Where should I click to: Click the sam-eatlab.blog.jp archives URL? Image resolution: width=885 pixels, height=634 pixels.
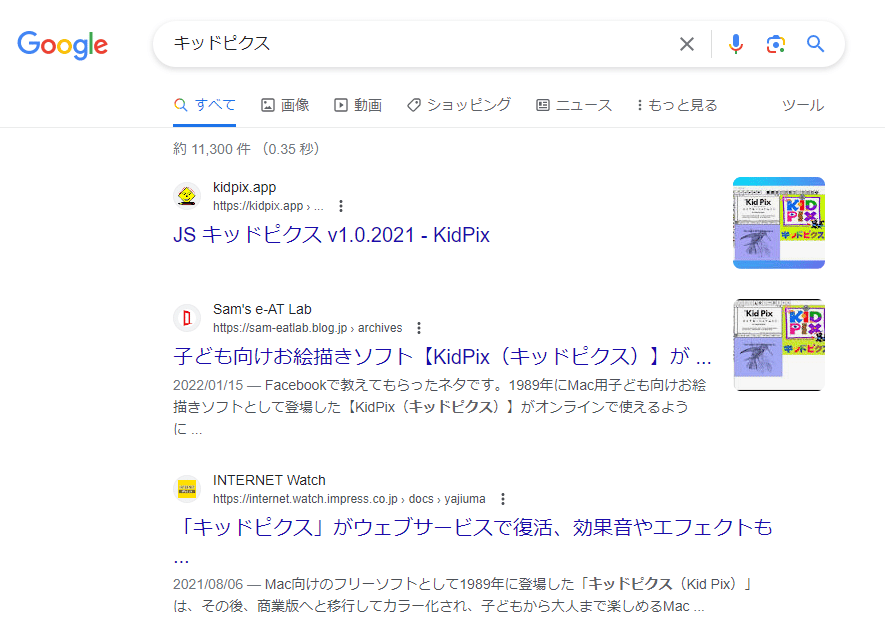point(308,328)
